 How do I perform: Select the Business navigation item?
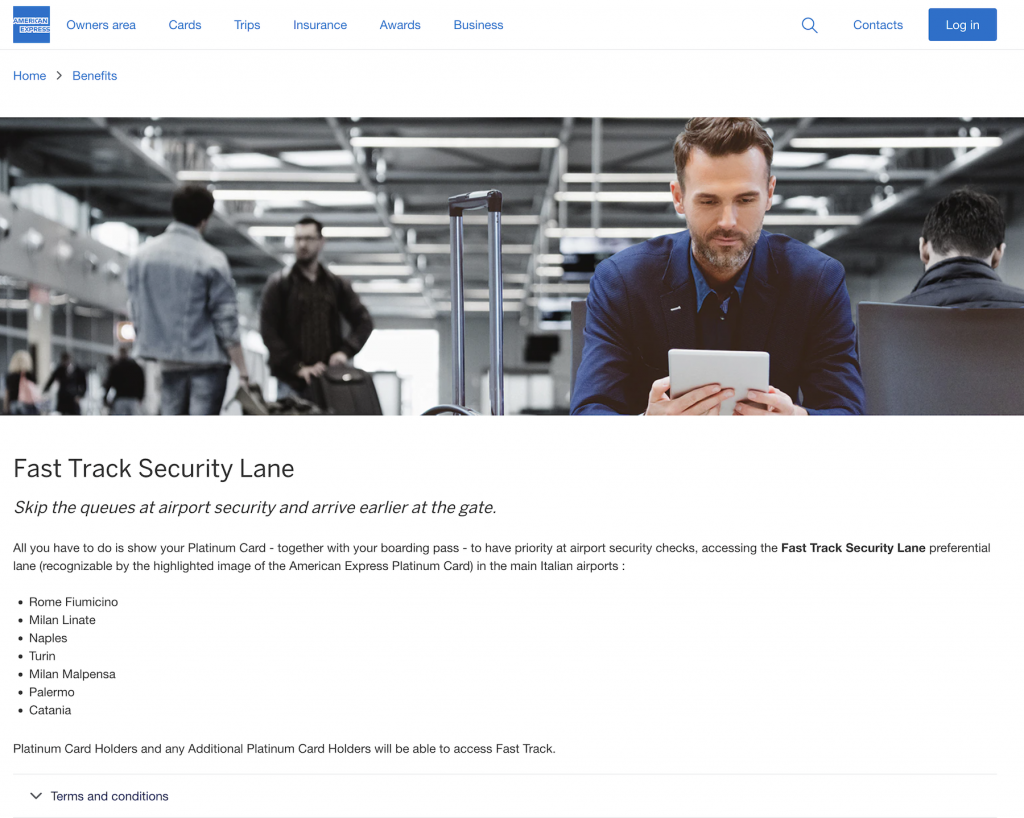tap(478, 25)
